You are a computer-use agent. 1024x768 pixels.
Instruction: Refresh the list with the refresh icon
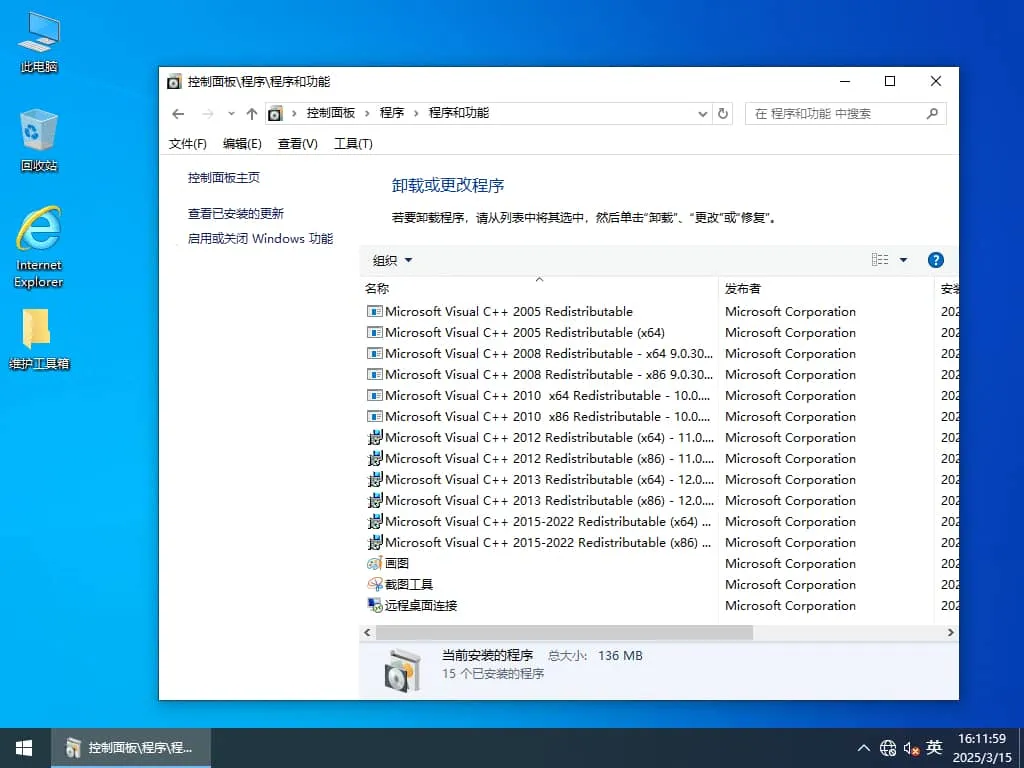(723, 113)
